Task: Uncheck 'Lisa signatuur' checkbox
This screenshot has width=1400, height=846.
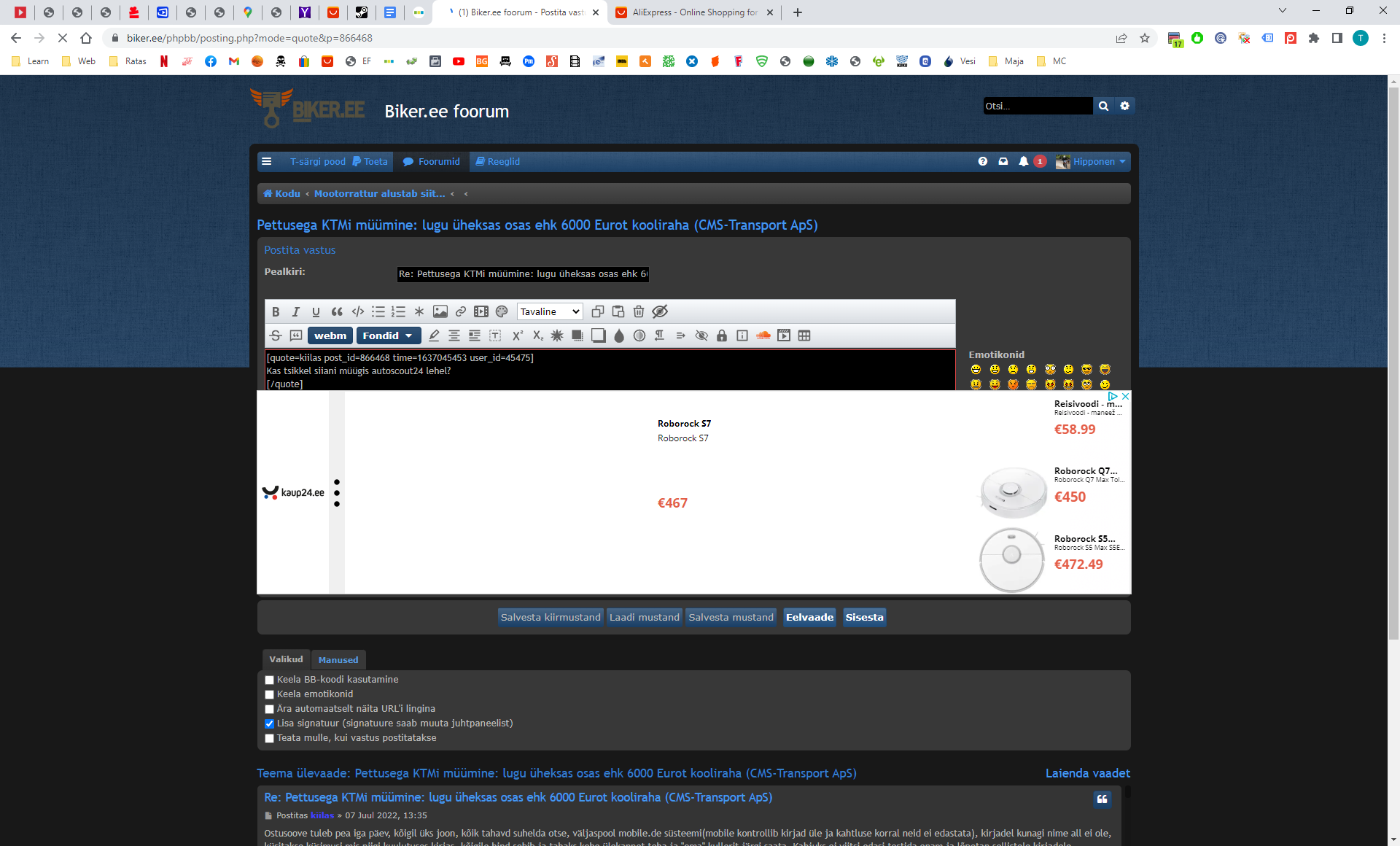Action: (269, 723)
